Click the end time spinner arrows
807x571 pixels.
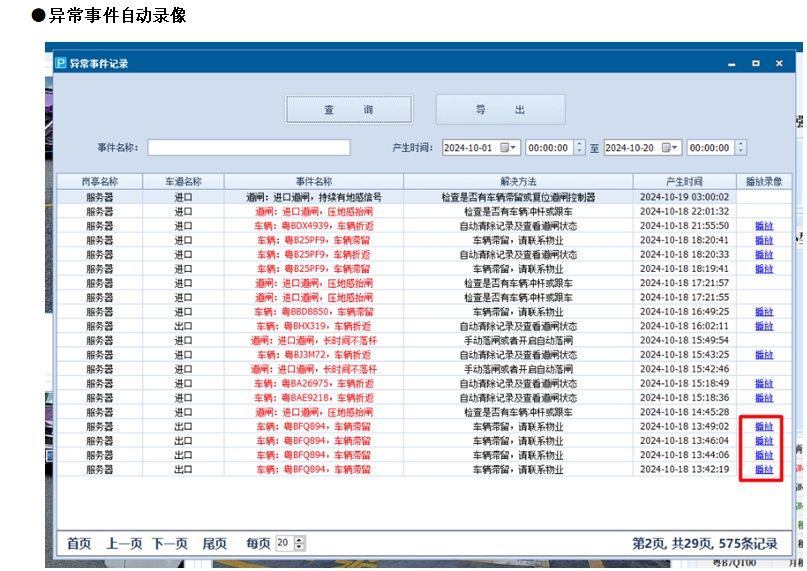tap(741, 148)
